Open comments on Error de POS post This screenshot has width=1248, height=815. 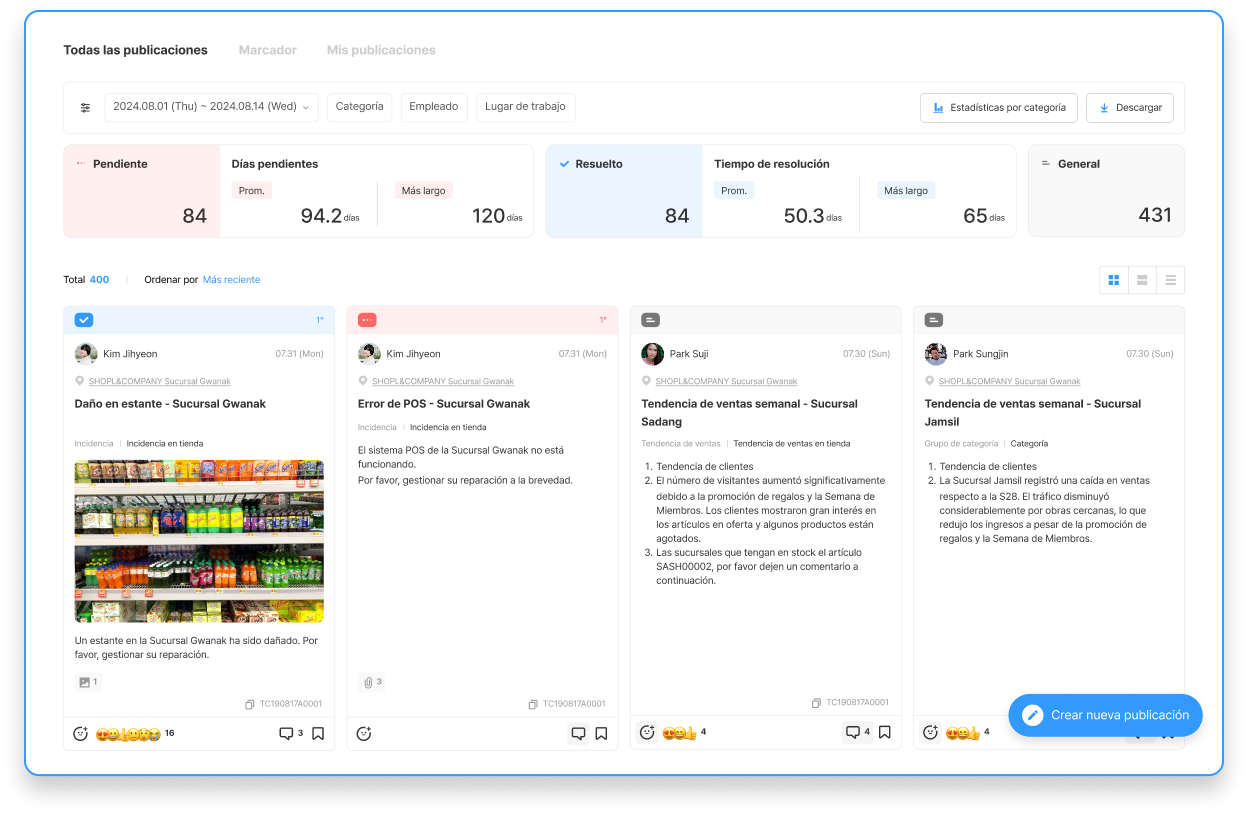(x=578, y=733)
